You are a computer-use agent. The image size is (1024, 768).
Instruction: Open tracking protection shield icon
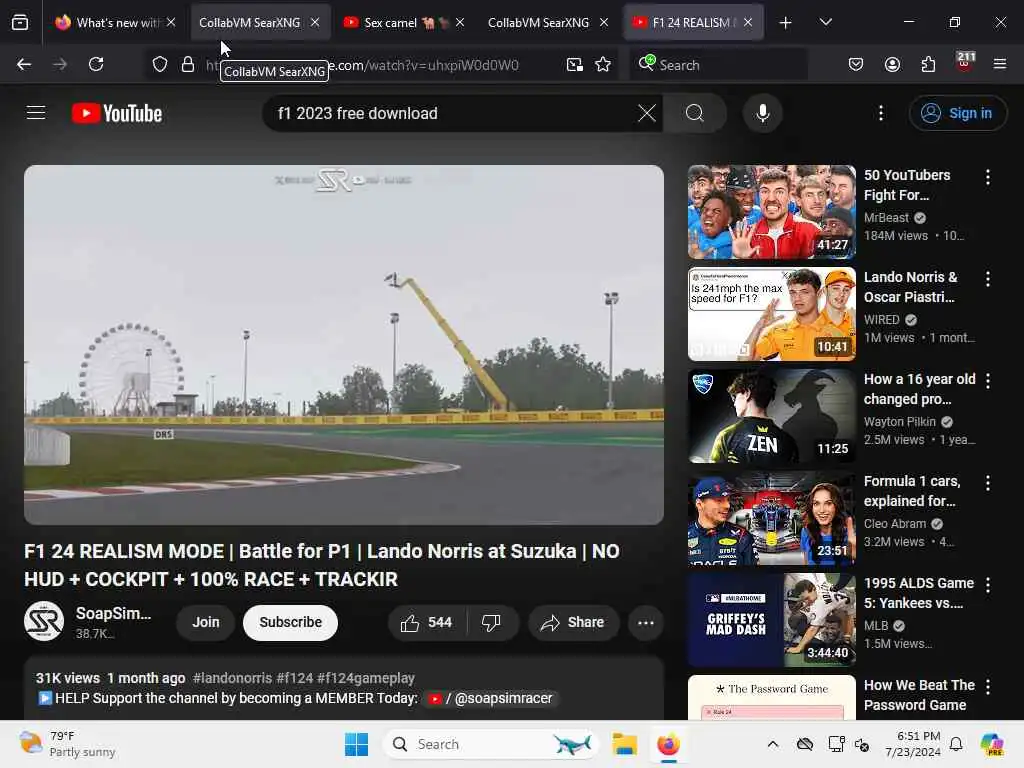coord(160,64)
